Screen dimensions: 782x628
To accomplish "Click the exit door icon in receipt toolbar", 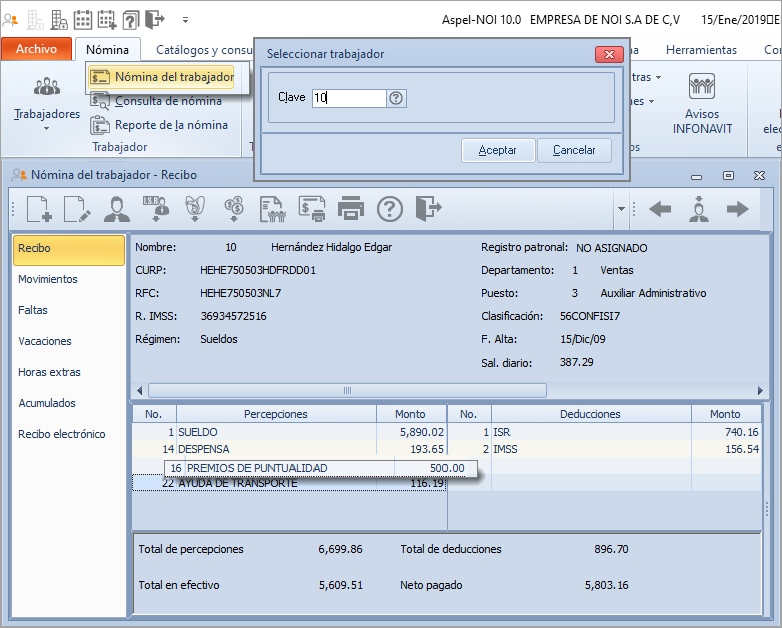I will coord(428,209).
